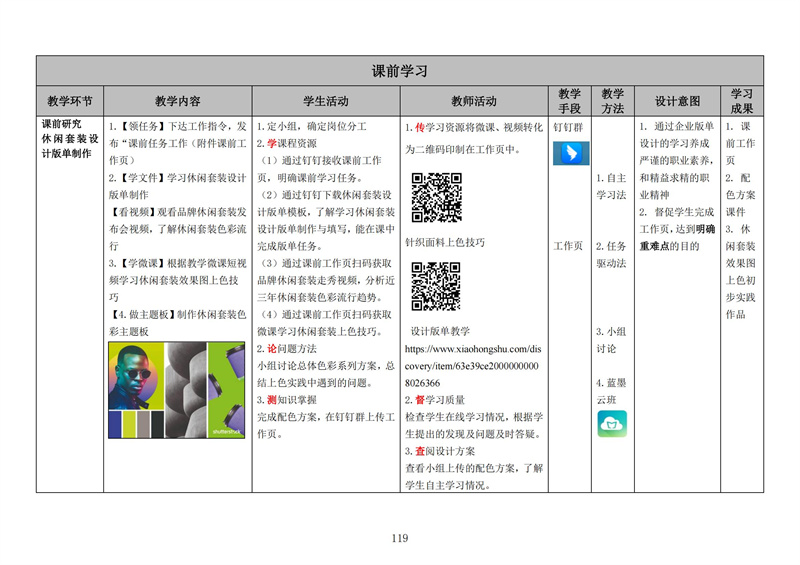The width and height of the screenshot is (800, 565).
Task: Click the 教师活动 column header
Action: tap(474, 101)
